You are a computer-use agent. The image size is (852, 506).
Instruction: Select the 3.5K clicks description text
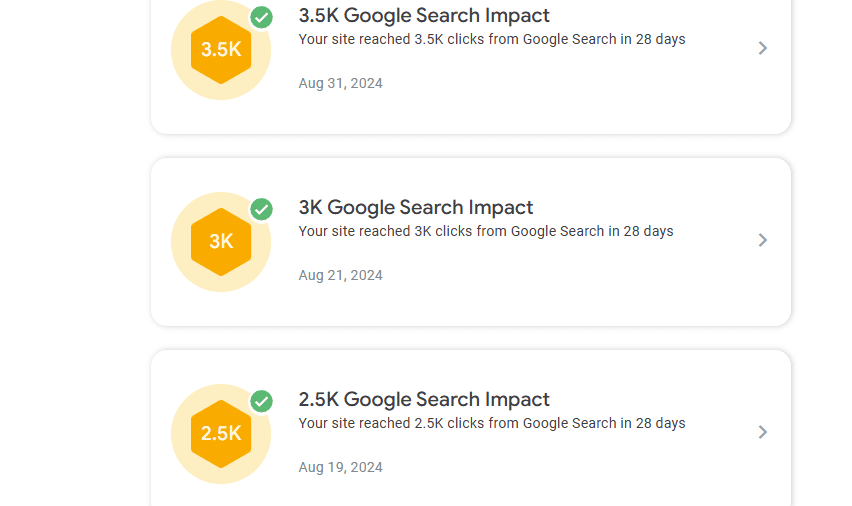[492, 39]
